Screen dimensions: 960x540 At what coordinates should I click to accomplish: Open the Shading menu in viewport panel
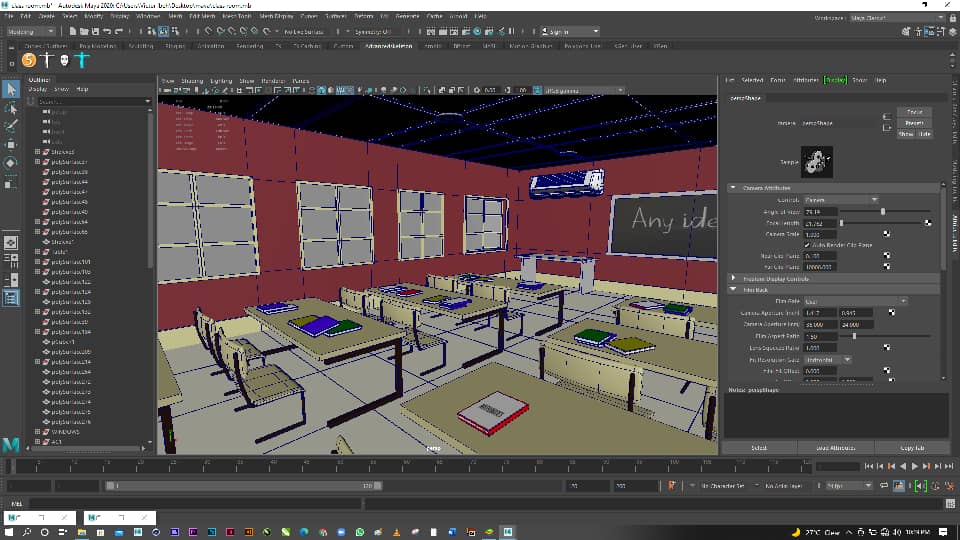192,81
